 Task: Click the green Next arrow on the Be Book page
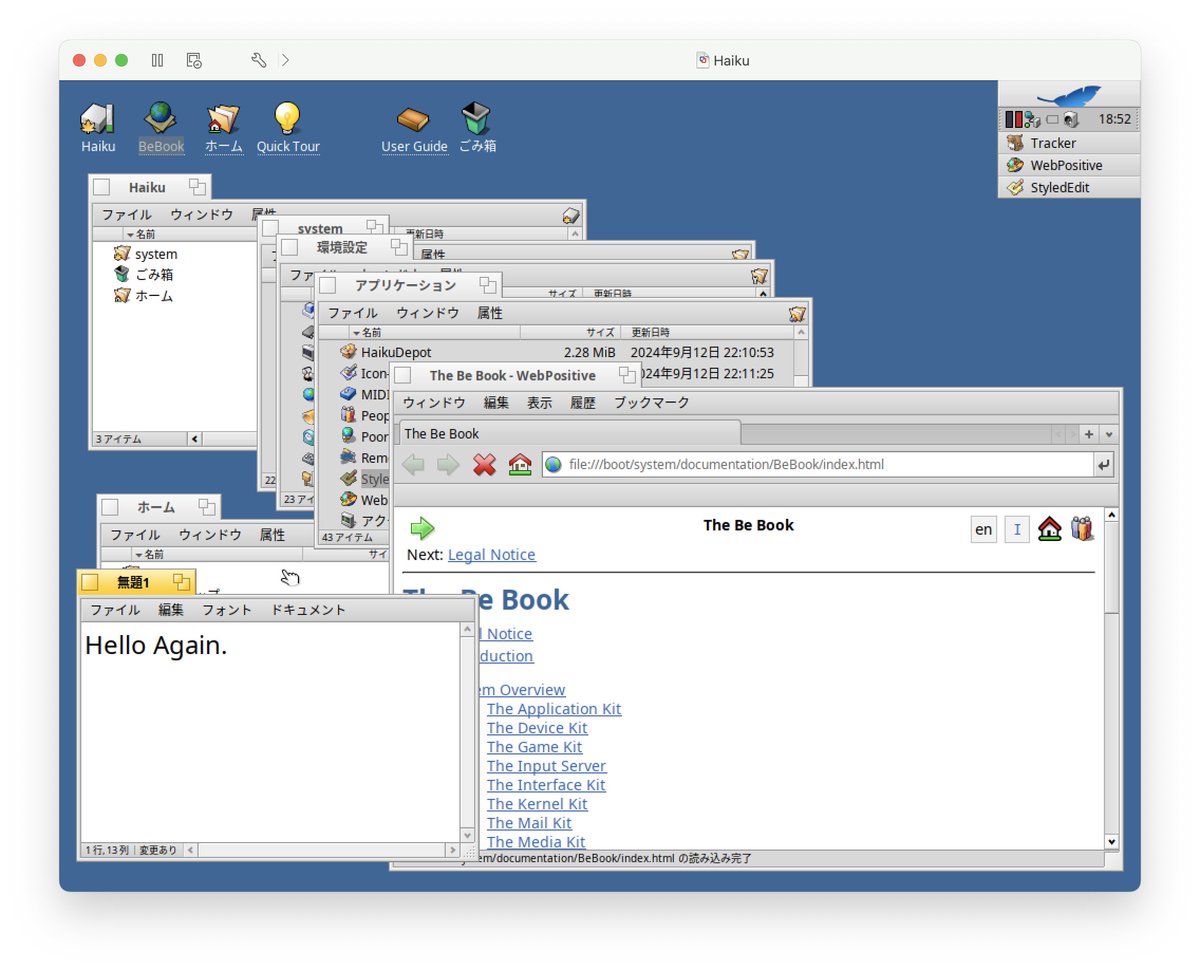click(422, 529)
